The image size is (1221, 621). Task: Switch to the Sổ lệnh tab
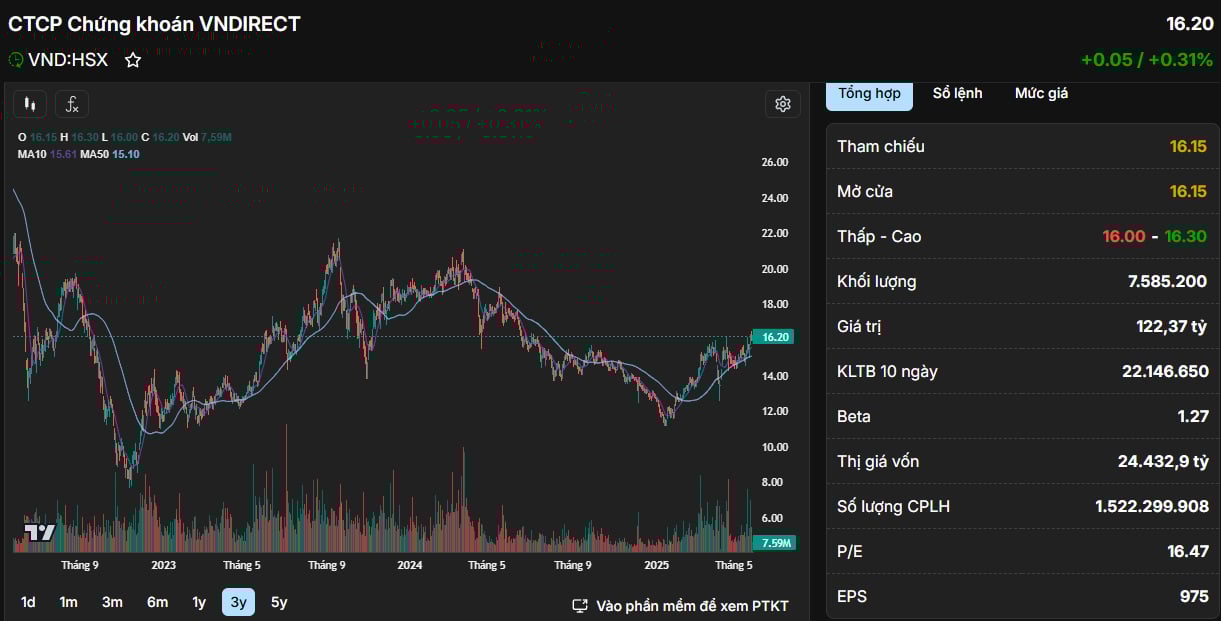(x=958, y=93)
